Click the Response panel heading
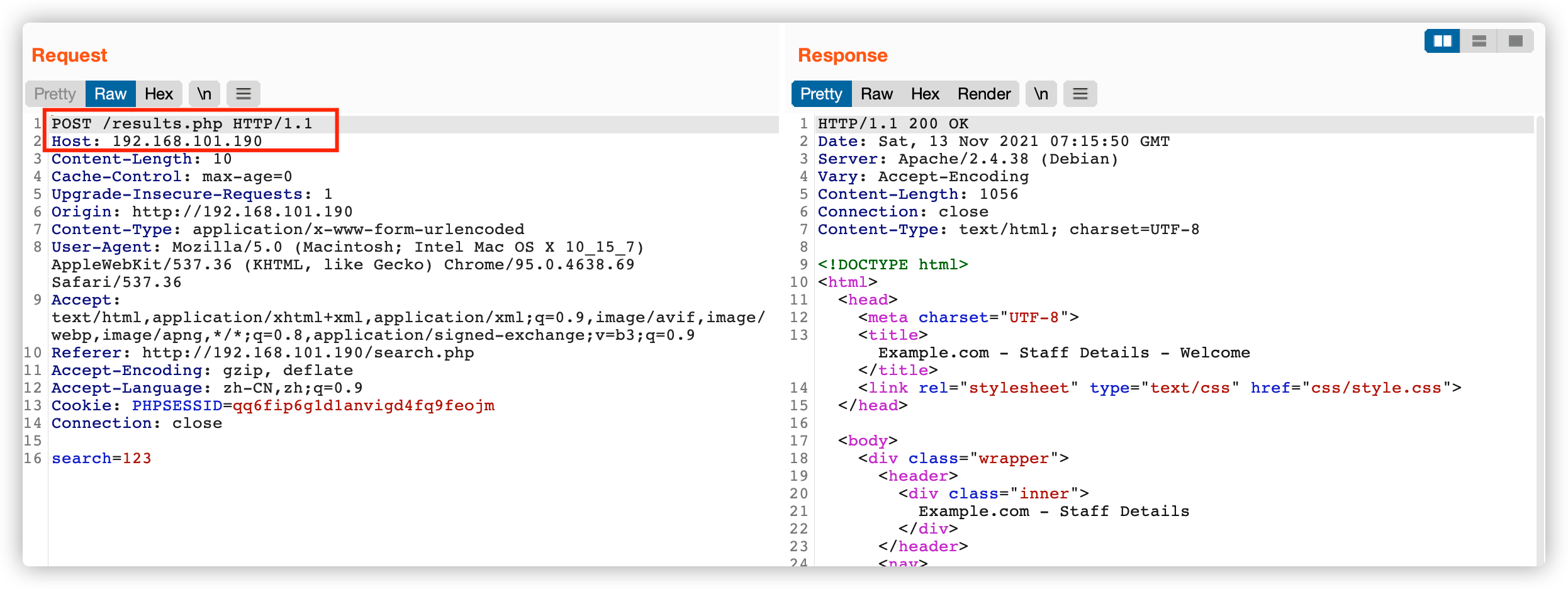The height and width of the screenshot is (589, 1568). 843,55
